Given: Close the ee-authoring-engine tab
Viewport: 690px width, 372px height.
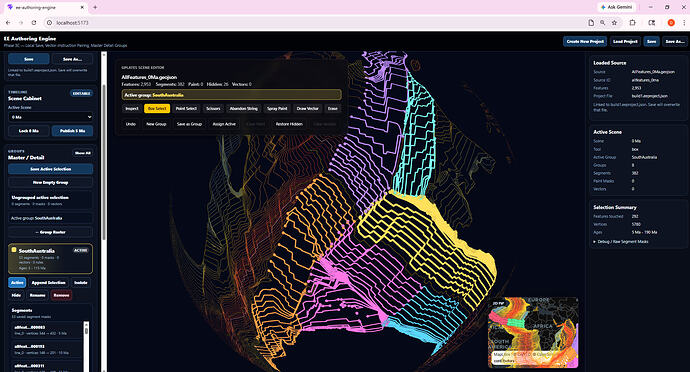Looking at the screenshot, I should point(82,7).
